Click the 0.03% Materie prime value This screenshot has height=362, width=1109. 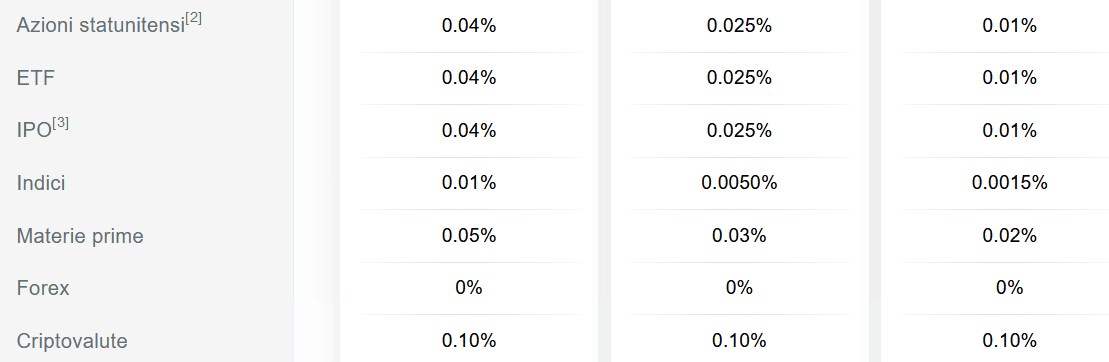coord(739,235)
